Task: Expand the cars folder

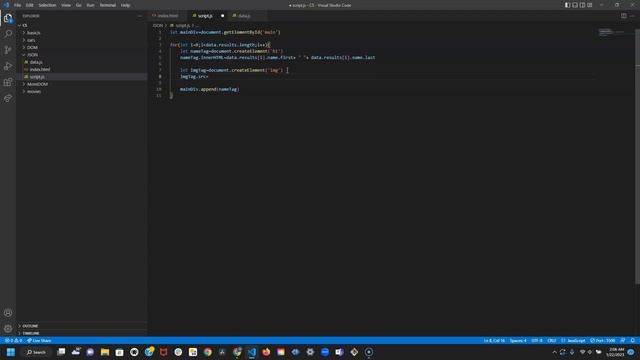Action: coord(82,40)
